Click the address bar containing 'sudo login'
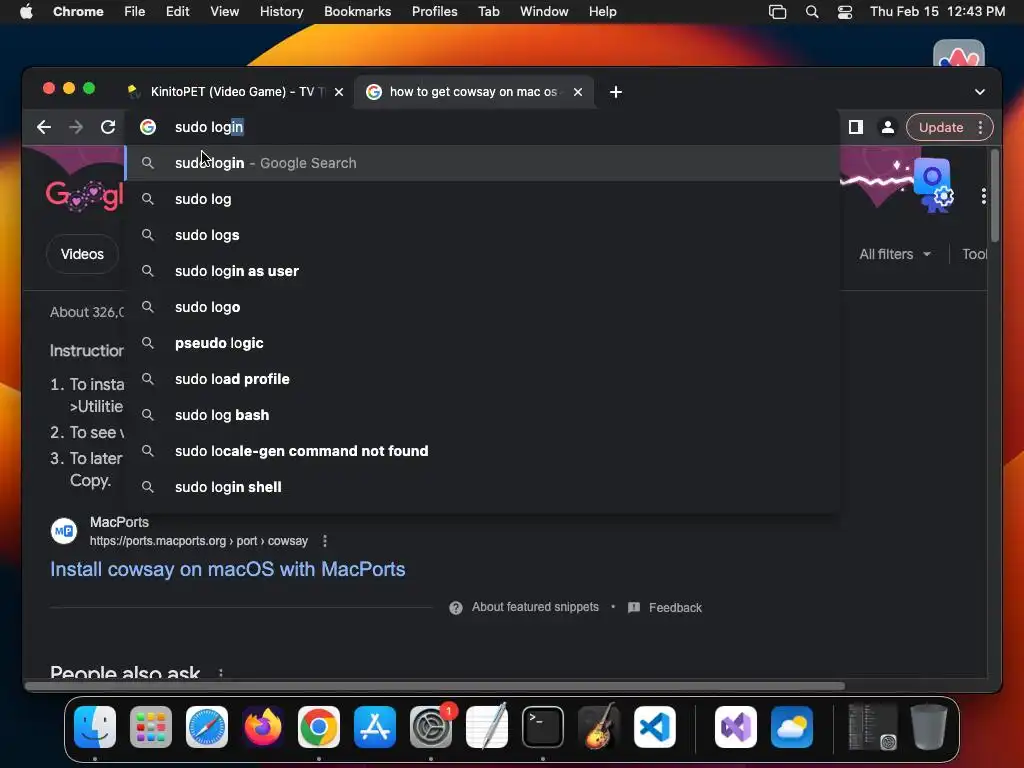Image resolution: width=1024 pixels, height=768 pixels. [x=483, y=127]
